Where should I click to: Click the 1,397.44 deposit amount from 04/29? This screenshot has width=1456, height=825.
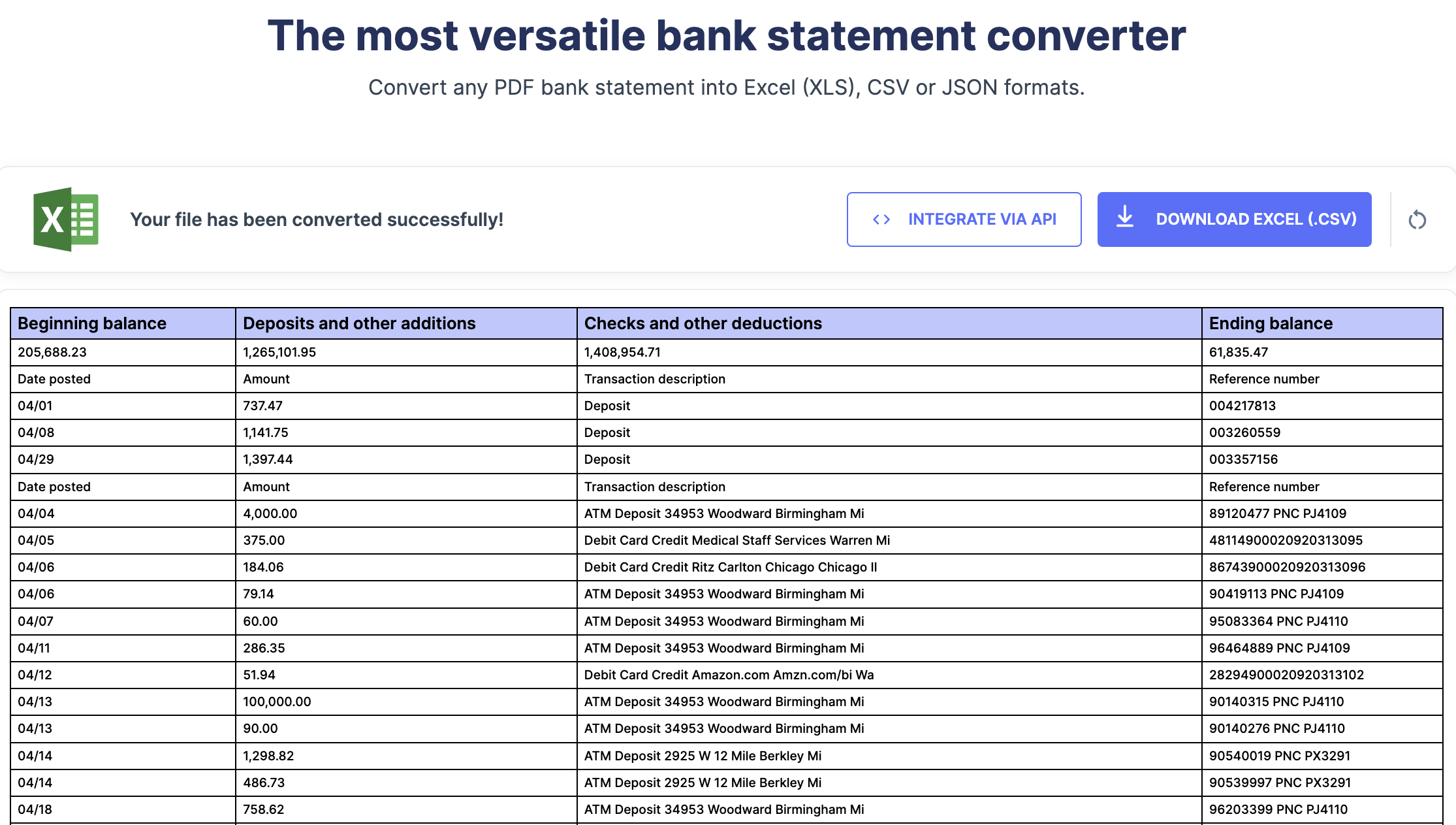tap(268, 459)
